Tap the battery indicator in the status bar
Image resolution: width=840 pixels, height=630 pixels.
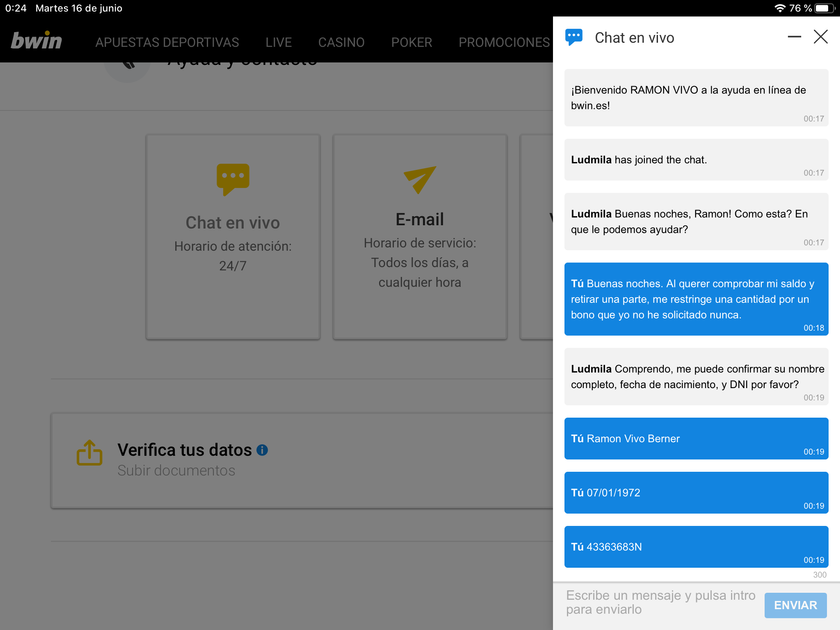(824, 8)
